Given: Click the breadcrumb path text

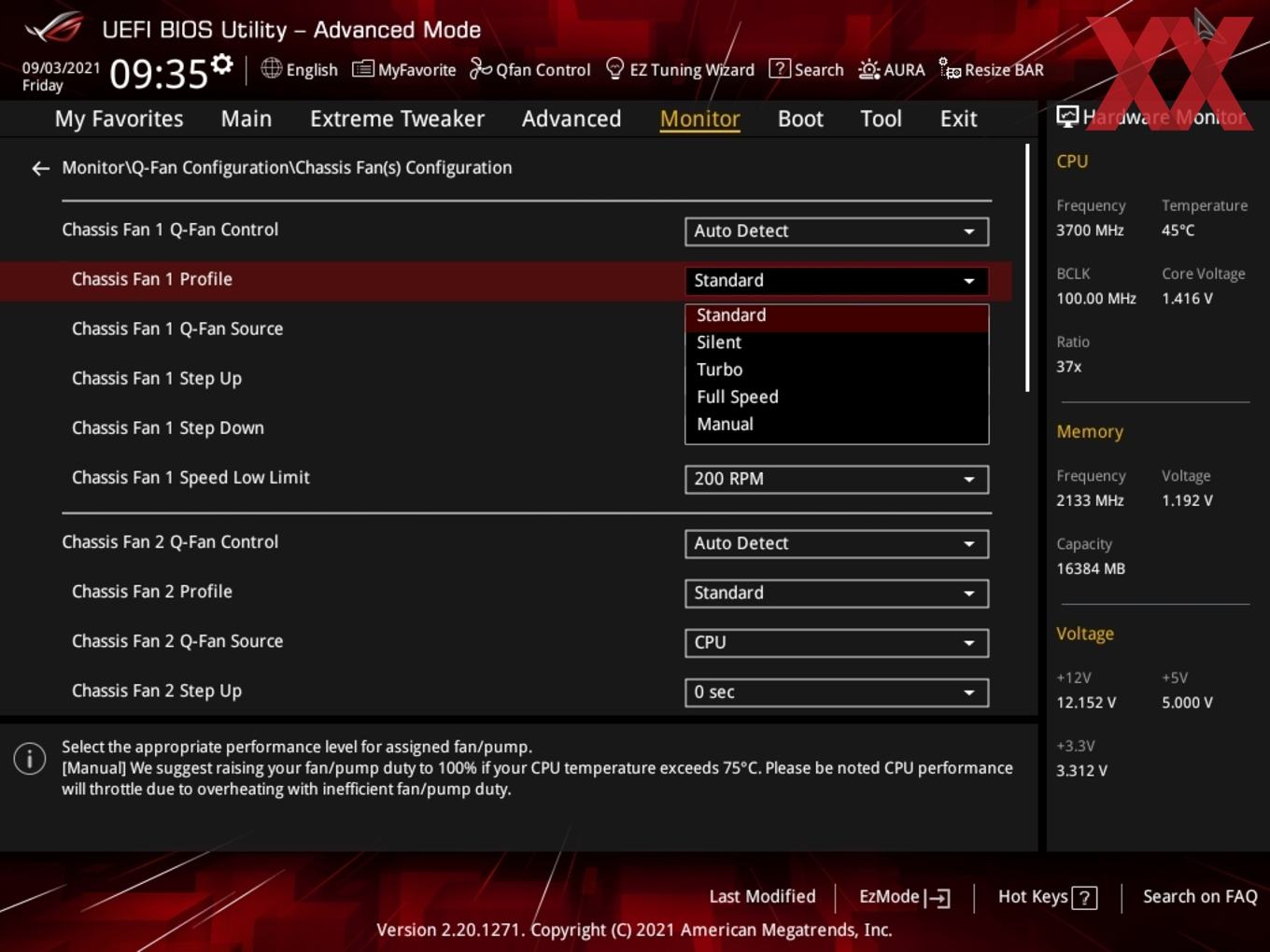Looking at the screenshot, I should pos(287,168).
